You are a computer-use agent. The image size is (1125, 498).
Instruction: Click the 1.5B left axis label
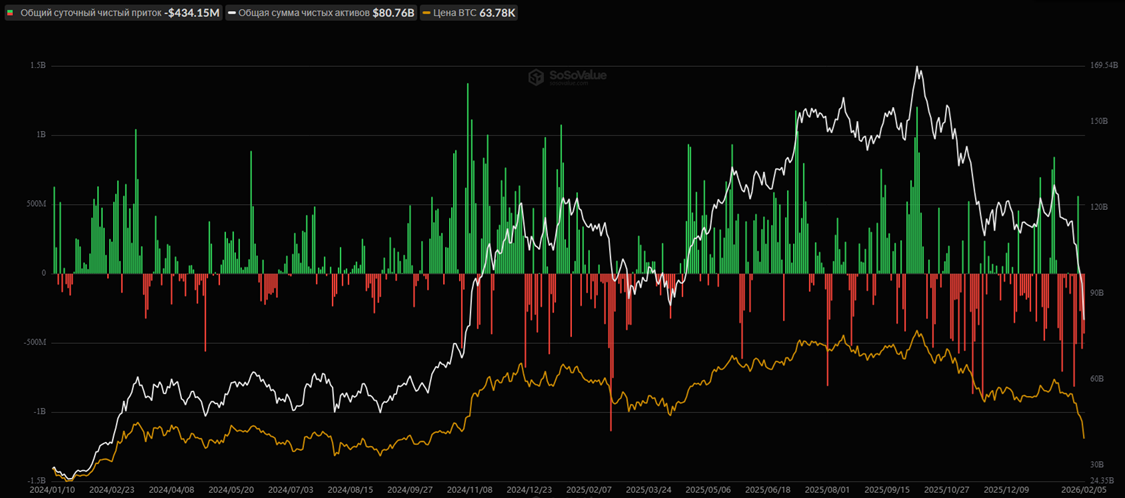pyautogui.click(x=38, y=65)
